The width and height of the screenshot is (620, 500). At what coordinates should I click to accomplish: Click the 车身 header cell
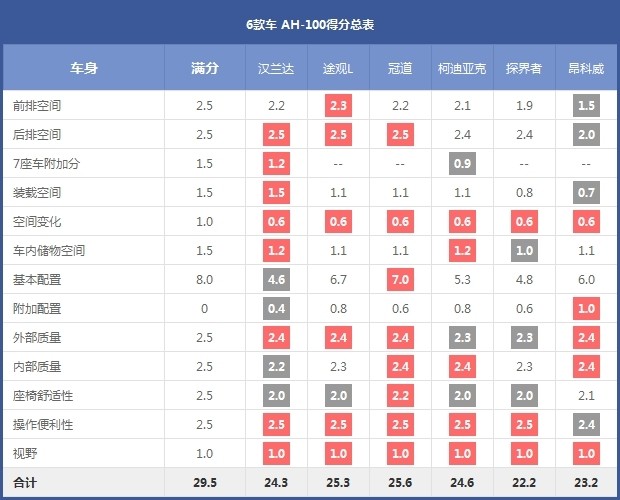click(x=84, y=69)
